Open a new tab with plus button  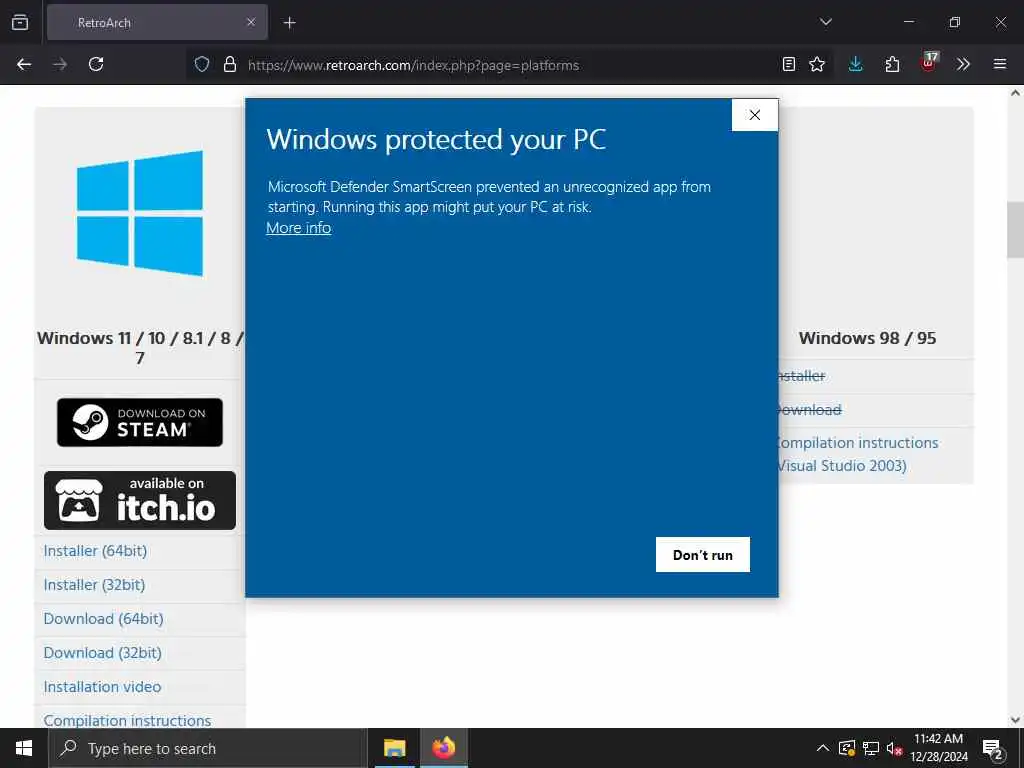(289, 23)
